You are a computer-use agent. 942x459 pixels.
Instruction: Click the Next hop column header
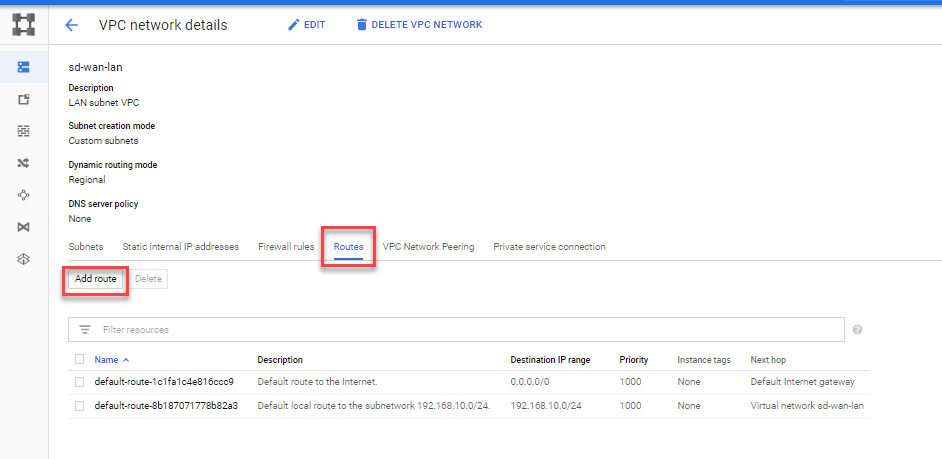tap(768, 360)
